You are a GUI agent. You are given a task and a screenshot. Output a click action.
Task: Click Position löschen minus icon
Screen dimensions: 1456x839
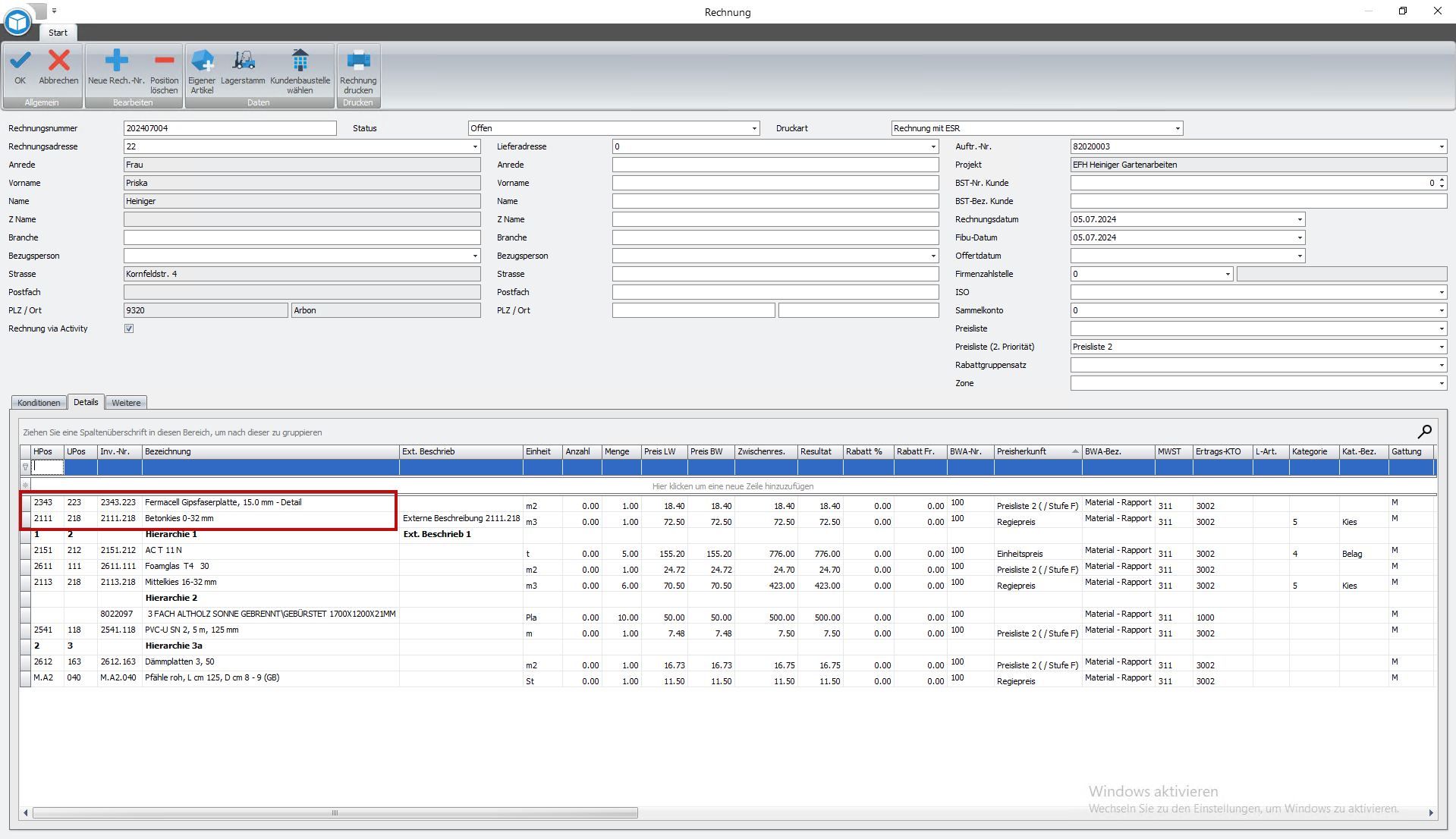point(164,61)
